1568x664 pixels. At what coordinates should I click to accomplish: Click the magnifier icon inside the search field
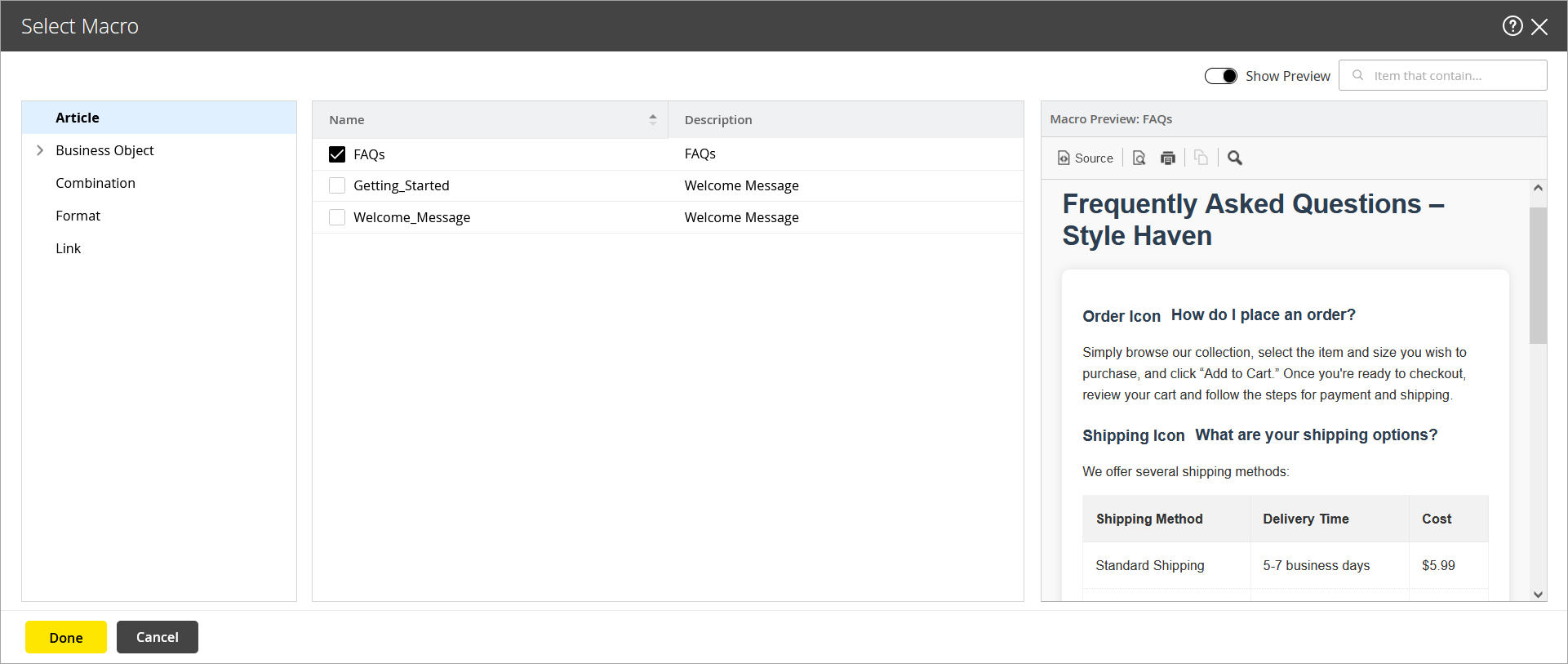click(x=1357, y=75)
